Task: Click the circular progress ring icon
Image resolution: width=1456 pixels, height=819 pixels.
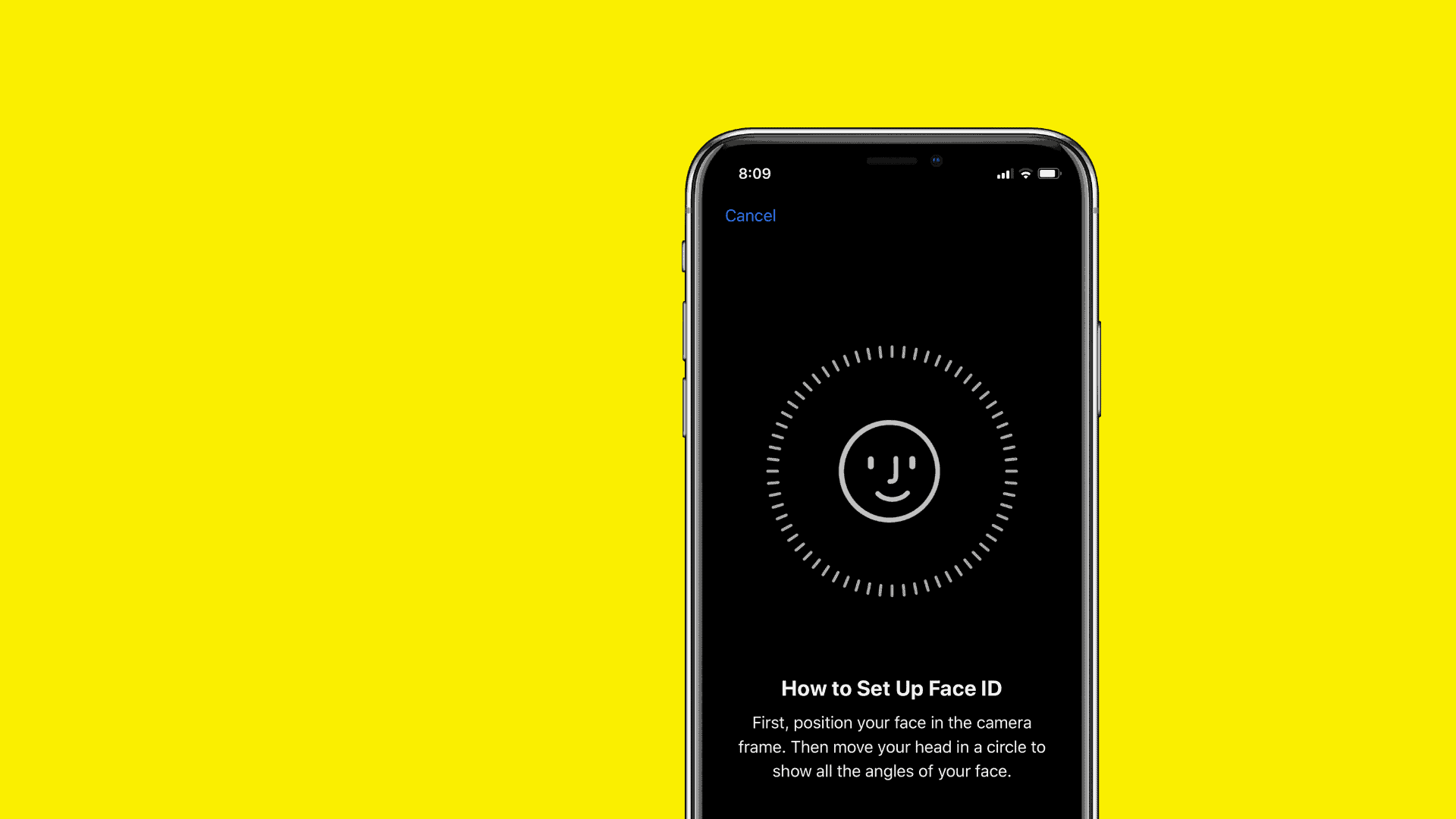Action: [890, 470]
